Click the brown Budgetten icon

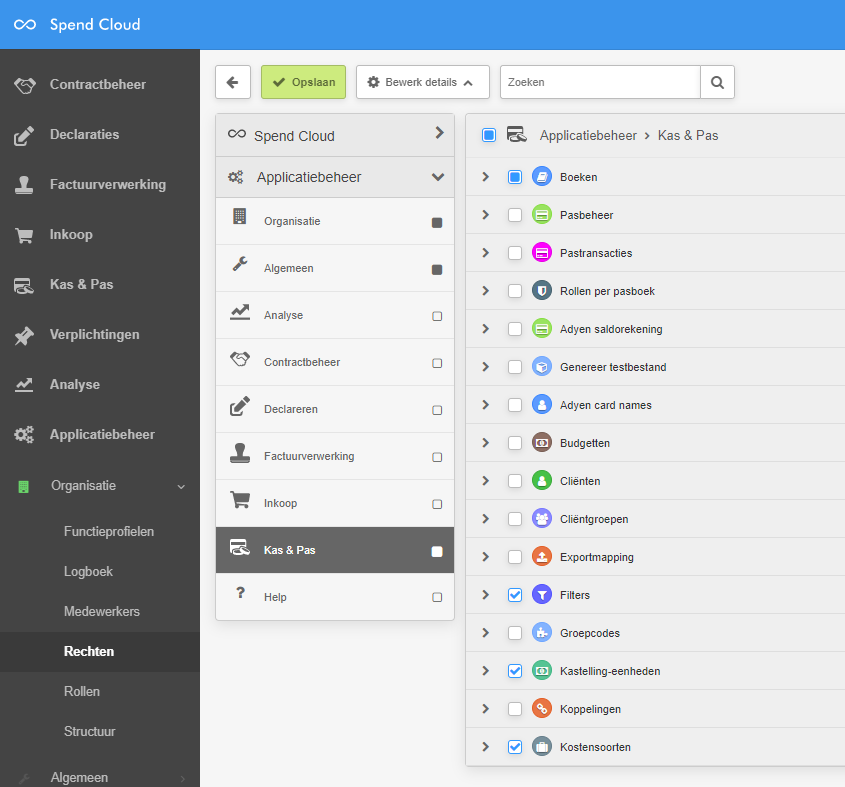pos(542,443)
